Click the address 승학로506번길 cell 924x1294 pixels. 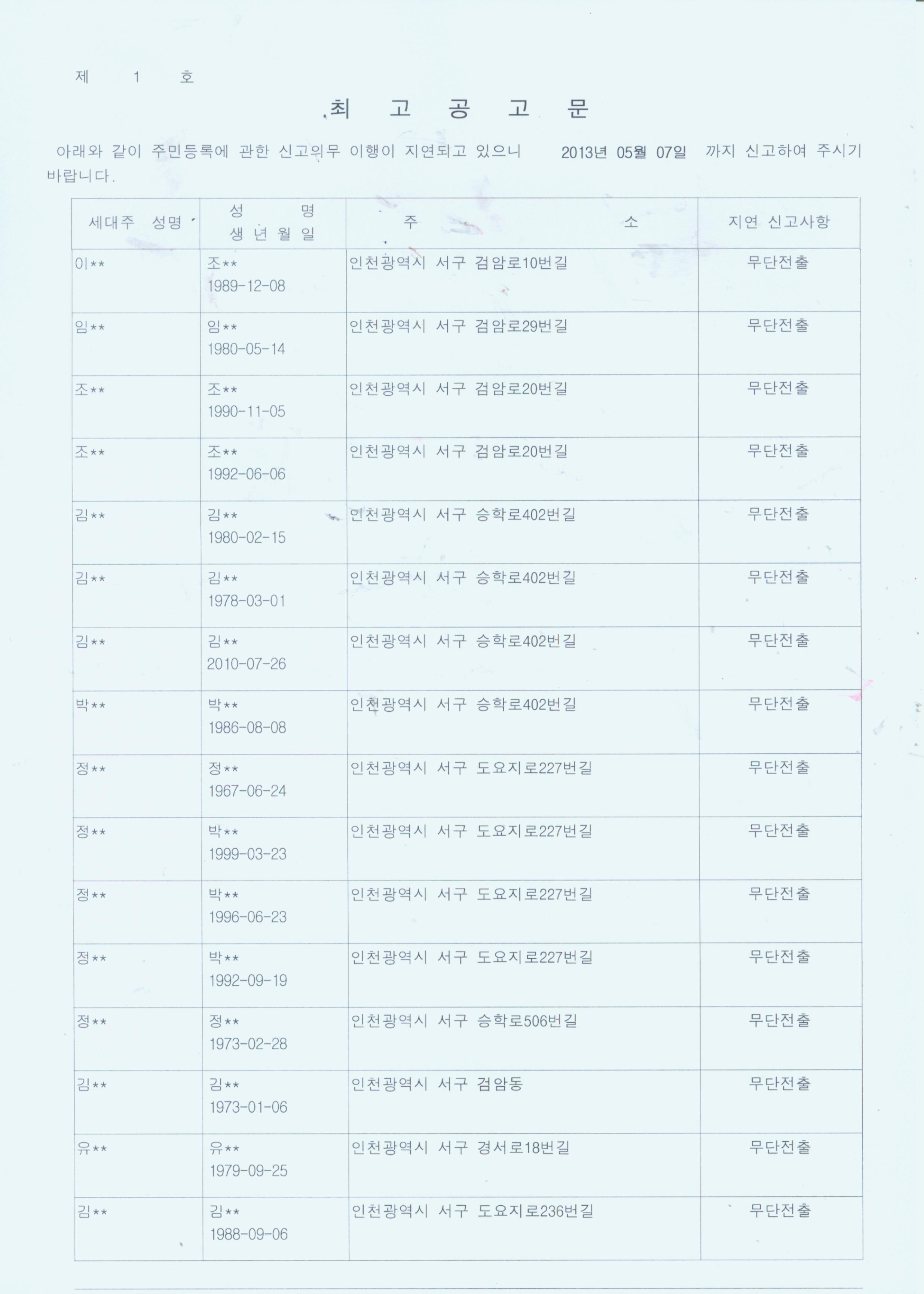click(523, 1038)
